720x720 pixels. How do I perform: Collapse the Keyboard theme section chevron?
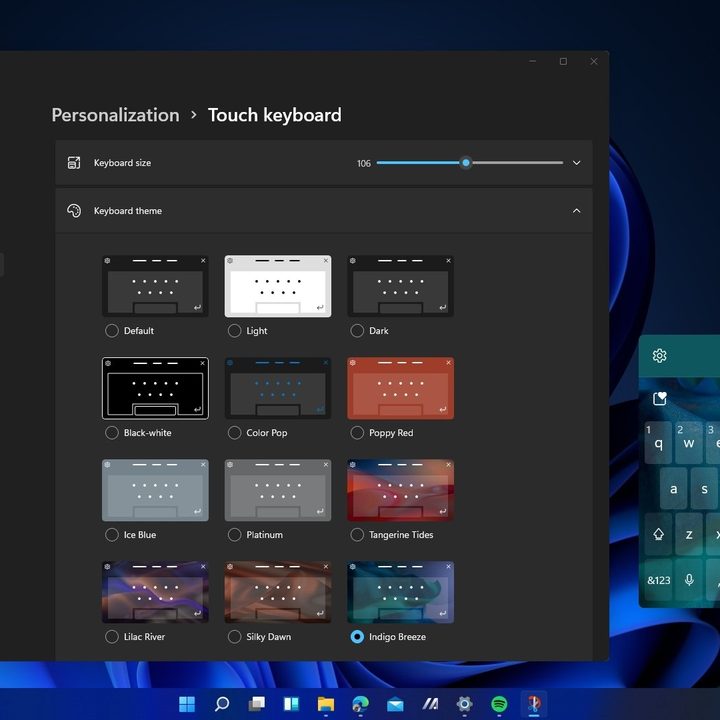576,211
